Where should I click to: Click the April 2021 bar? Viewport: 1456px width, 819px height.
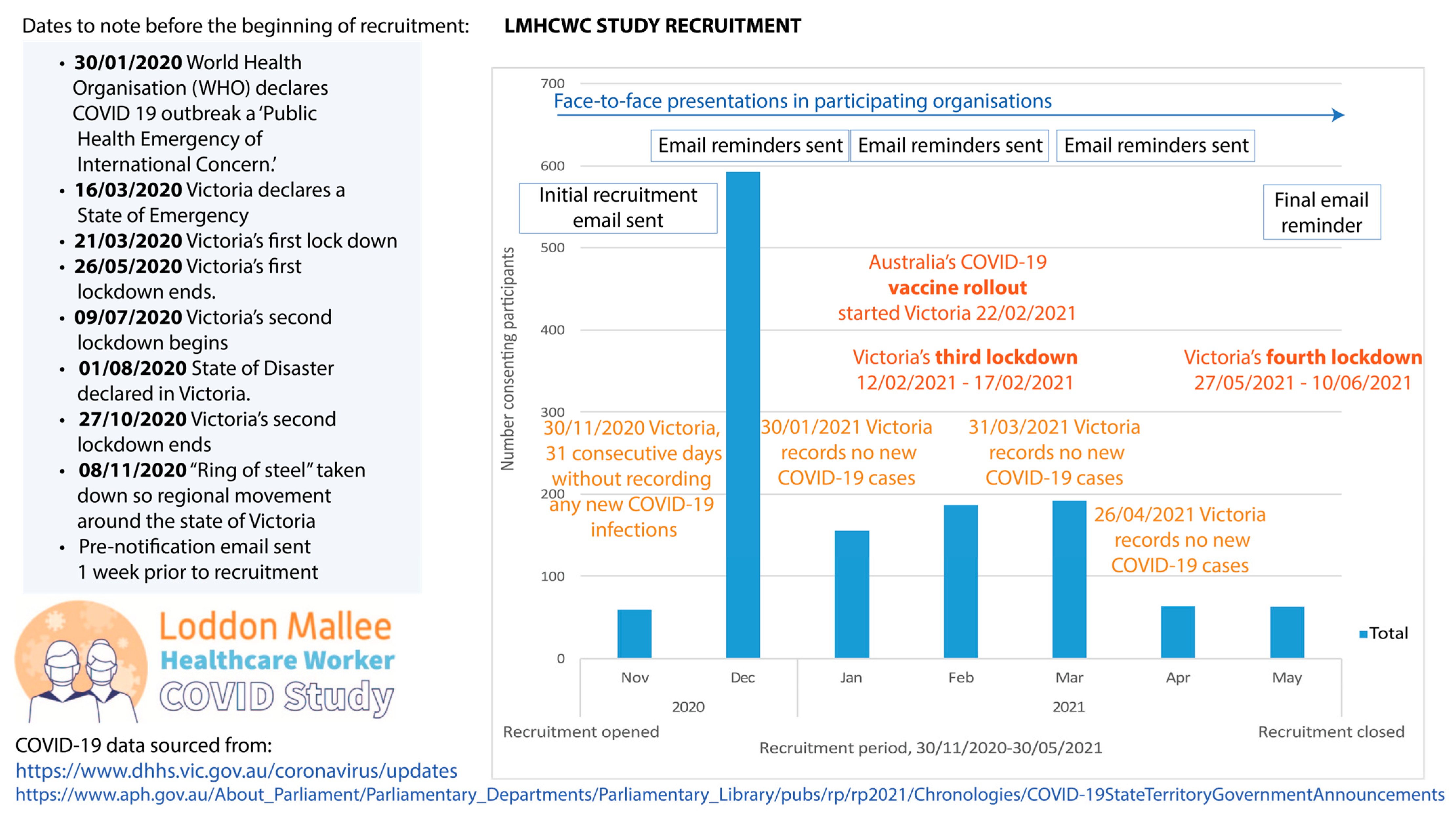(x=1177, y=632)
